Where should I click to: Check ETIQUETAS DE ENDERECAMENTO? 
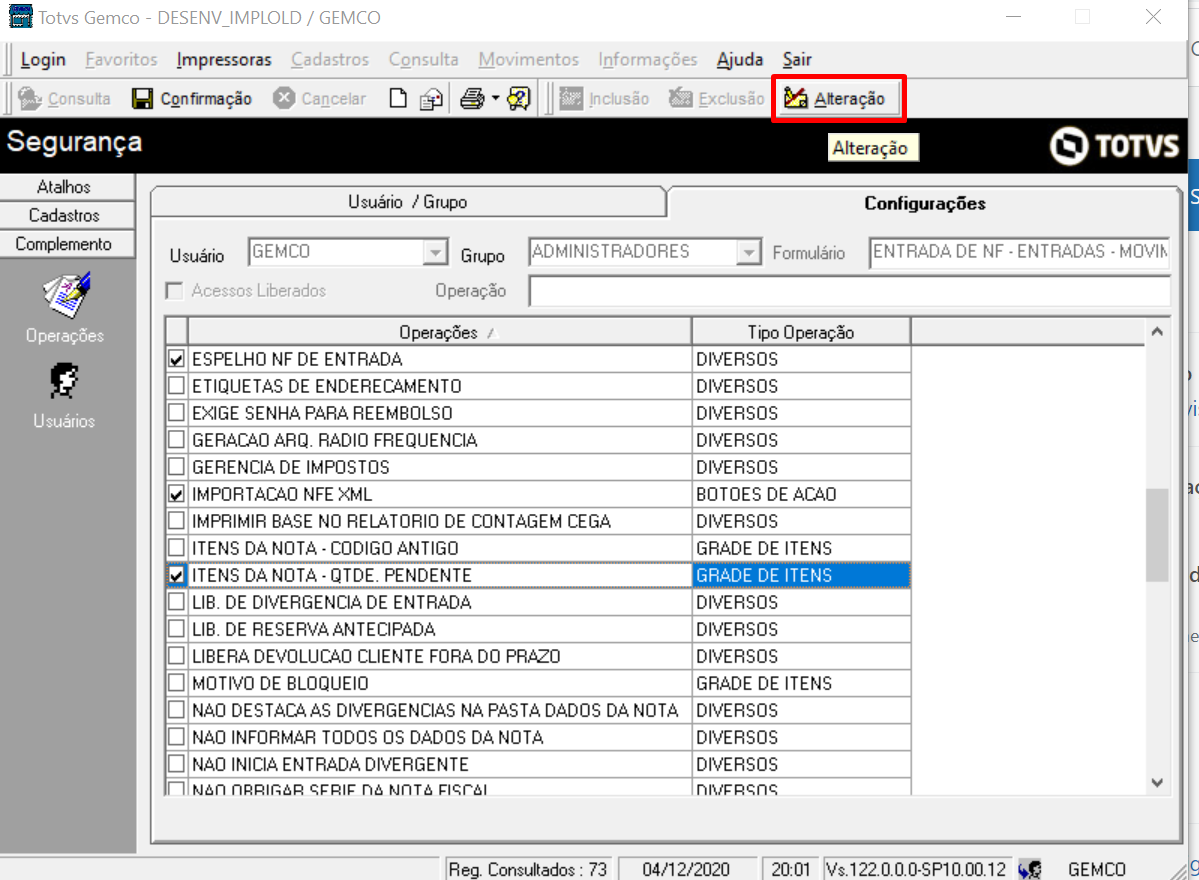(x=177, y=385)
